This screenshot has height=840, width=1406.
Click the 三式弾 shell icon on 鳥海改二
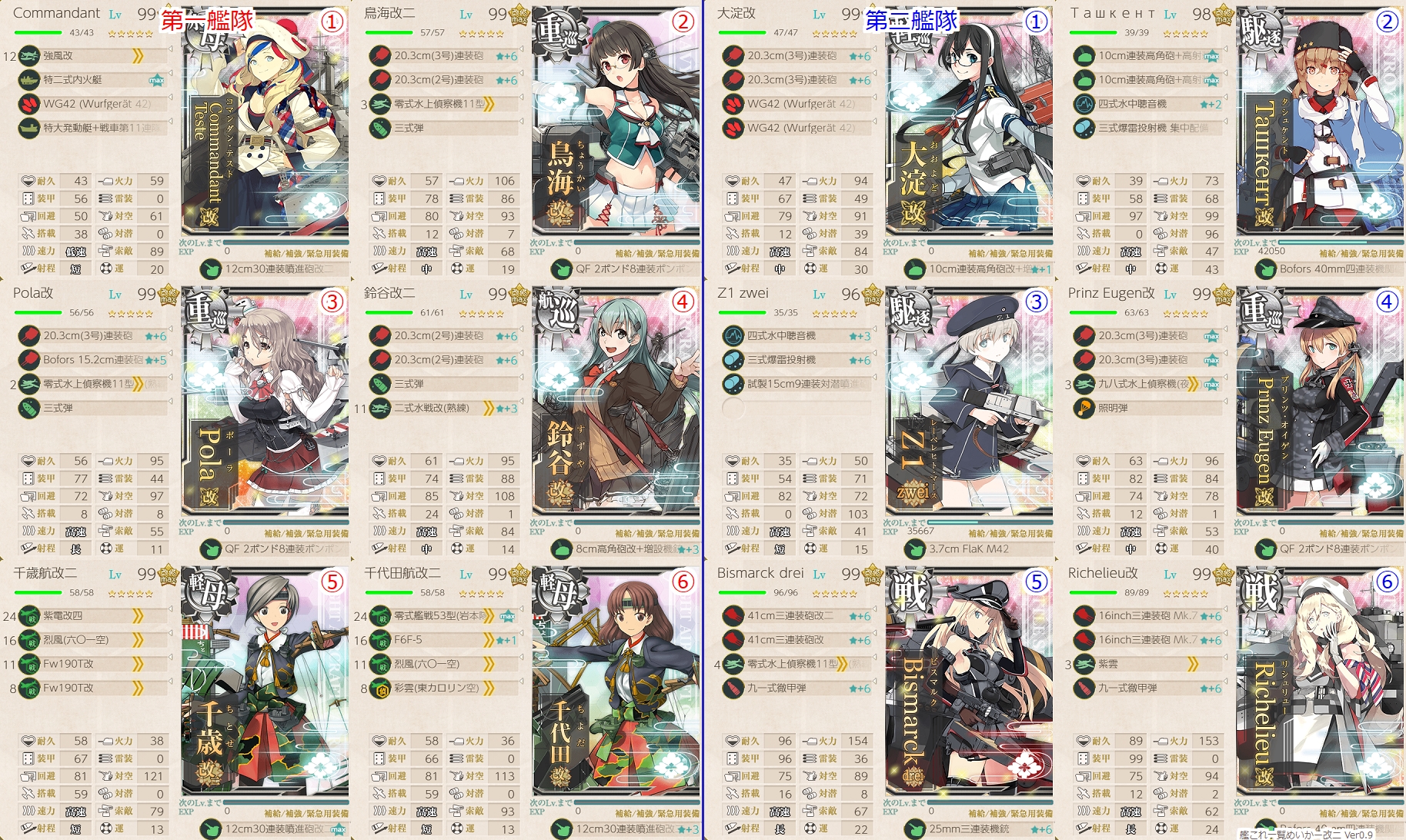(x=381, y=128)
